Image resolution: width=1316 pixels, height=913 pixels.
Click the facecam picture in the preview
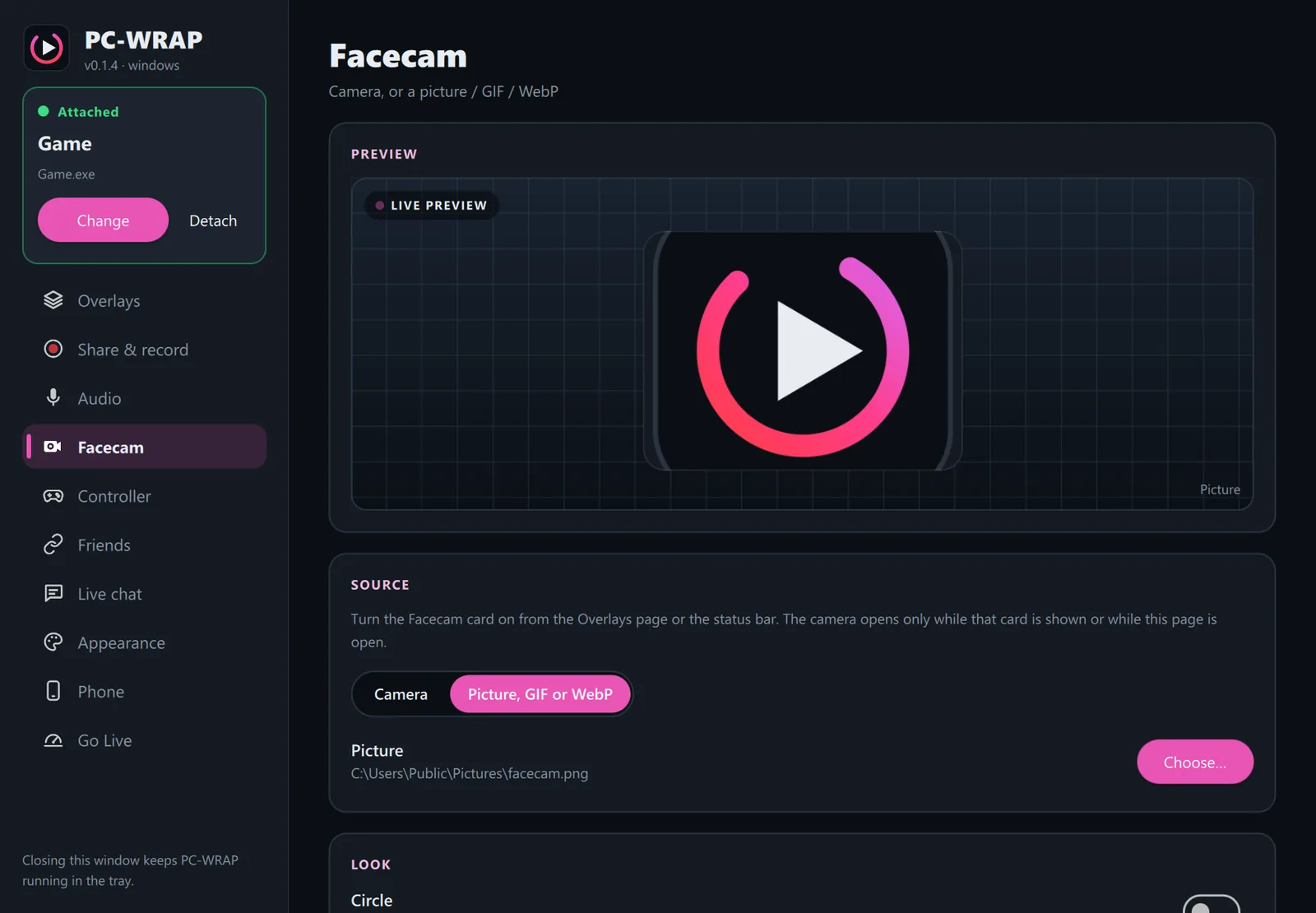pyautogui.click(x=803, y=351)
